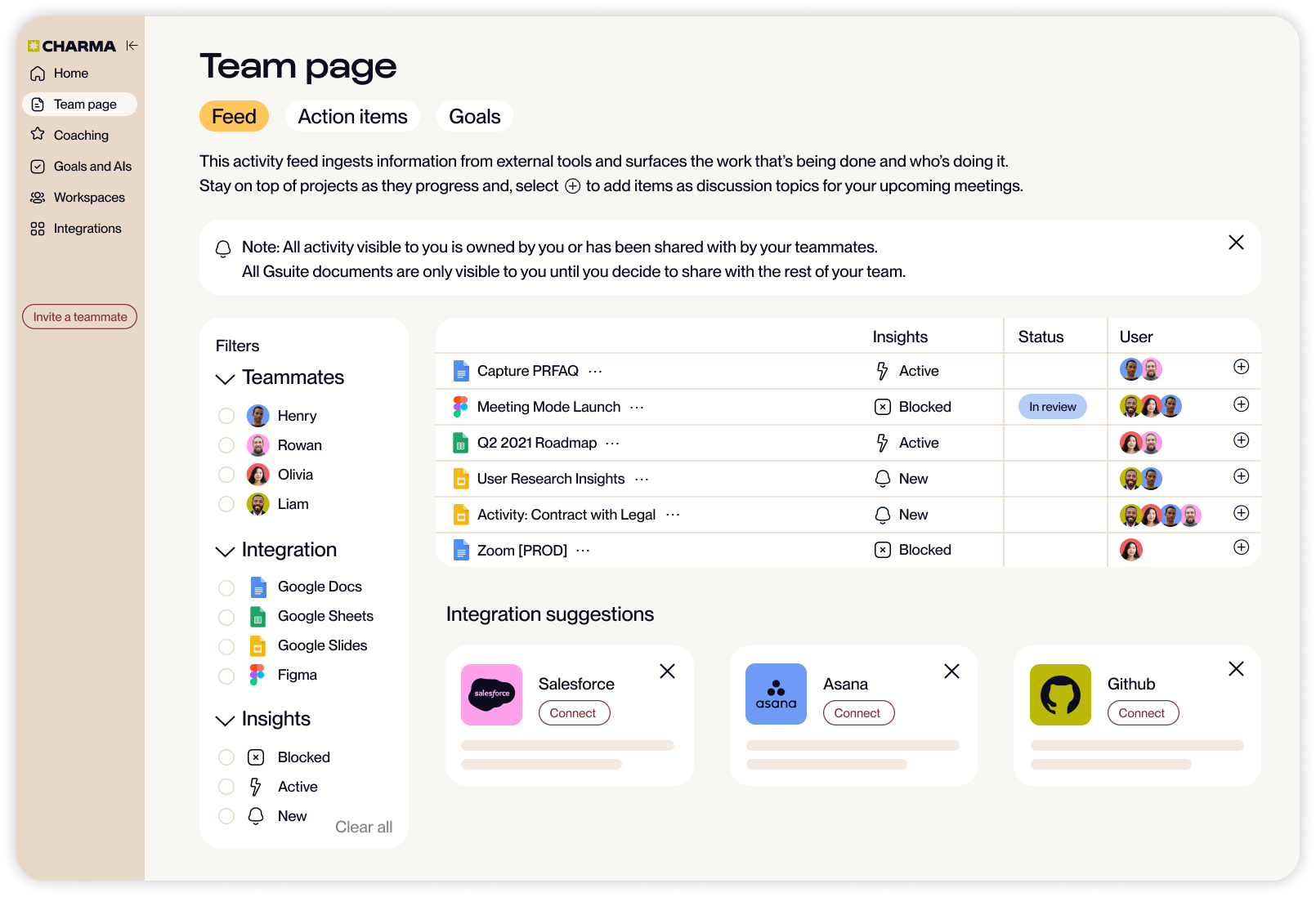
Task: Open the User Research Insights Slides icon
Action: [461, 479]
